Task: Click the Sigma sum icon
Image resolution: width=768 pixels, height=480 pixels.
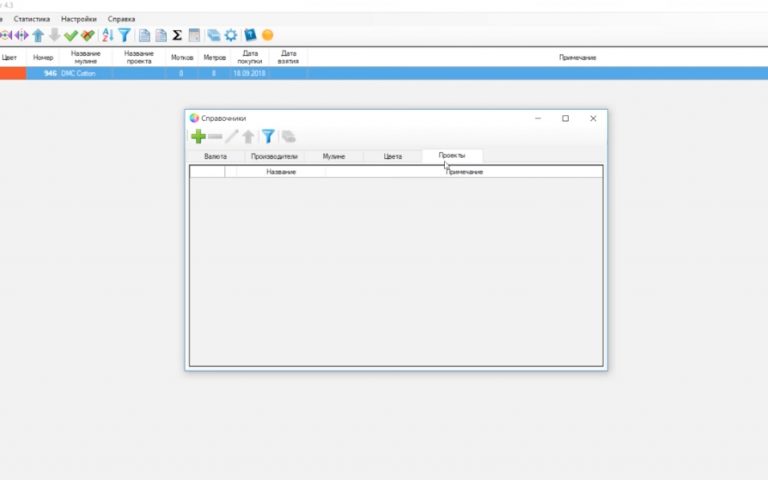Action: click(177, 35)
